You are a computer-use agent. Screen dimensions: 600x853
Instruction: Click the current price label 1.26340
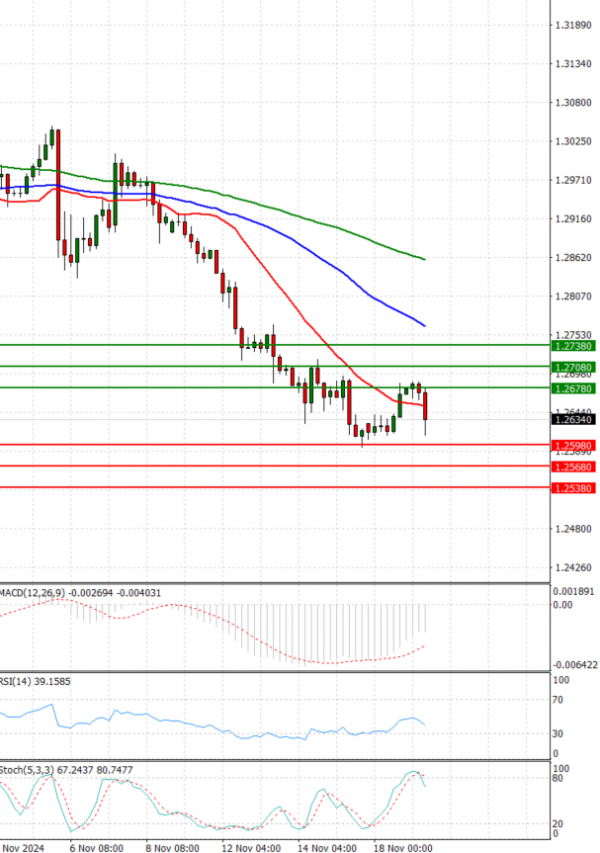click(x=573, y=419)
